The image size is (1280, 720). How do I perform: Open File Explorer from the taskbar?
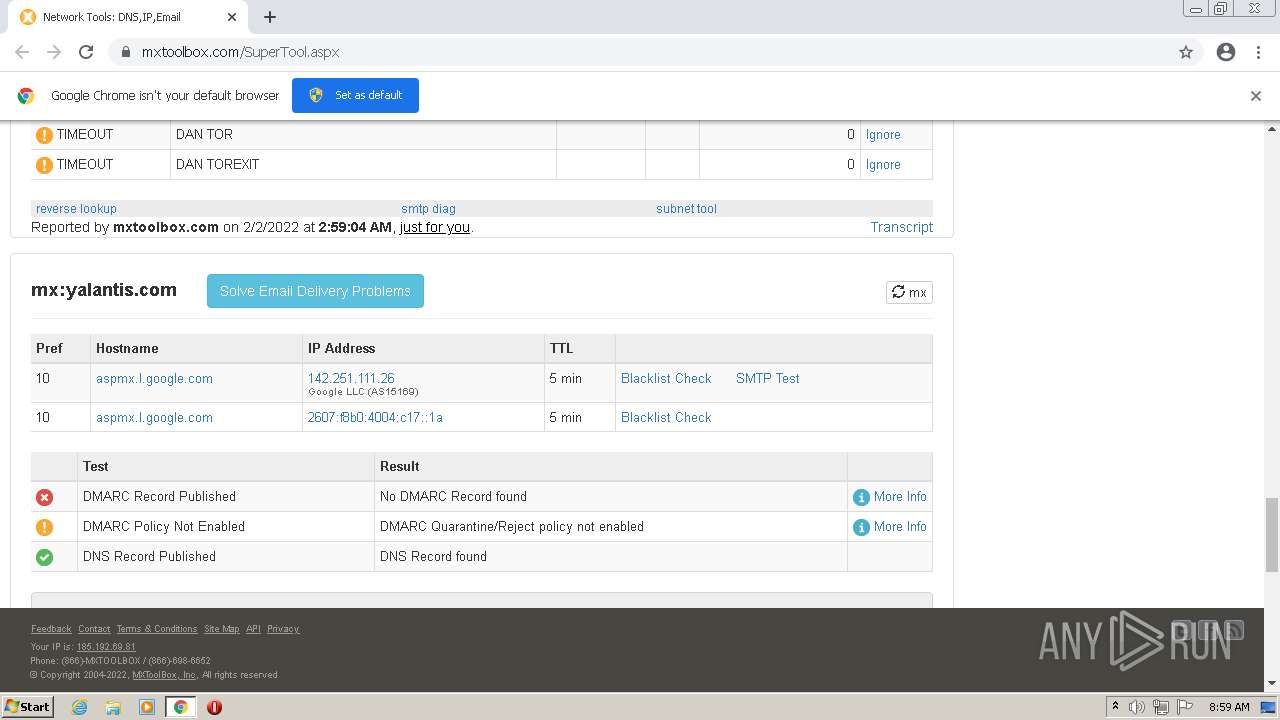(x=113, y=707)
